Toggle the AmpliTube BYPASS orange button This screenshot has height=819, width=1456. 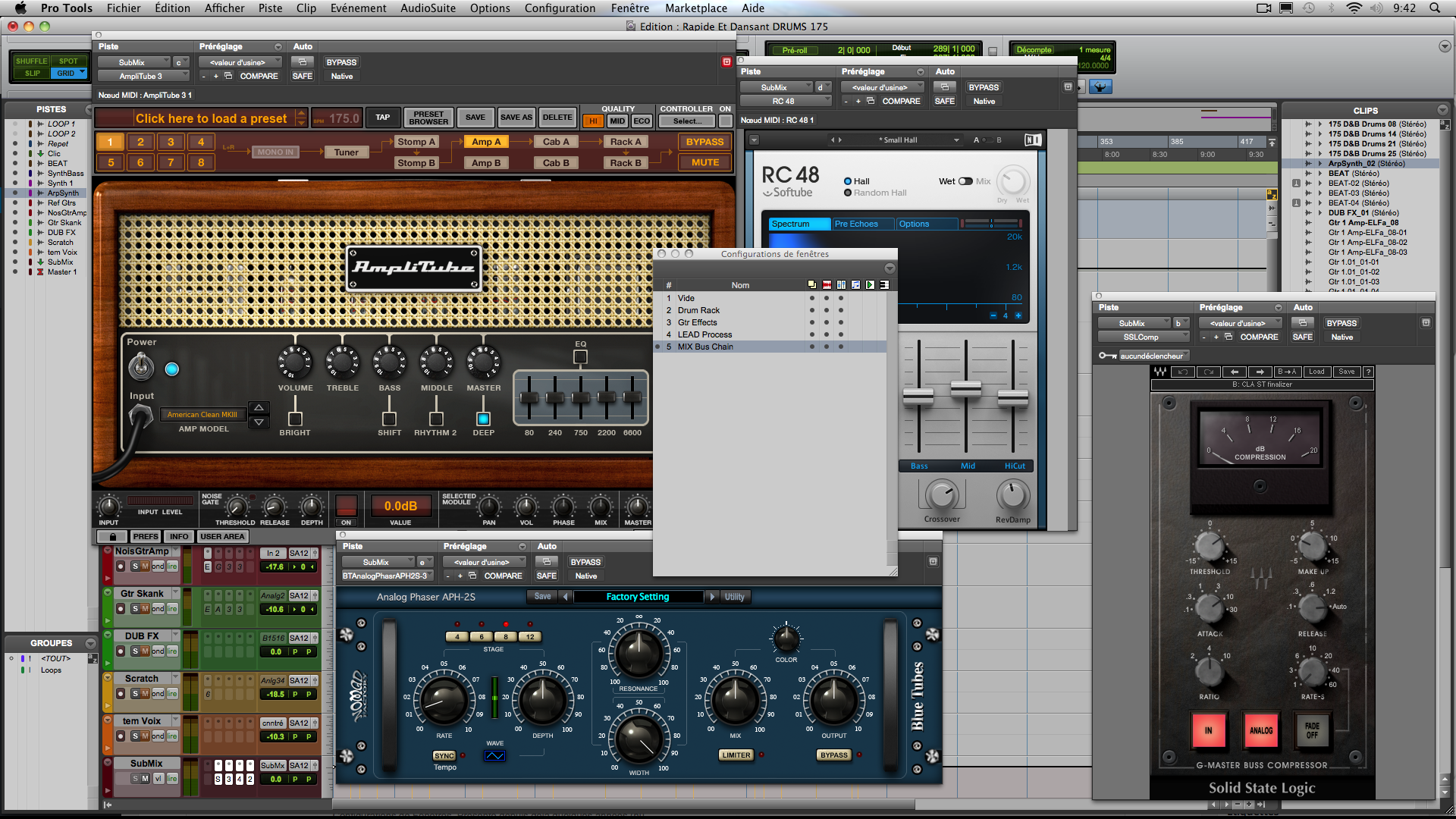click(x=704, y=142)
